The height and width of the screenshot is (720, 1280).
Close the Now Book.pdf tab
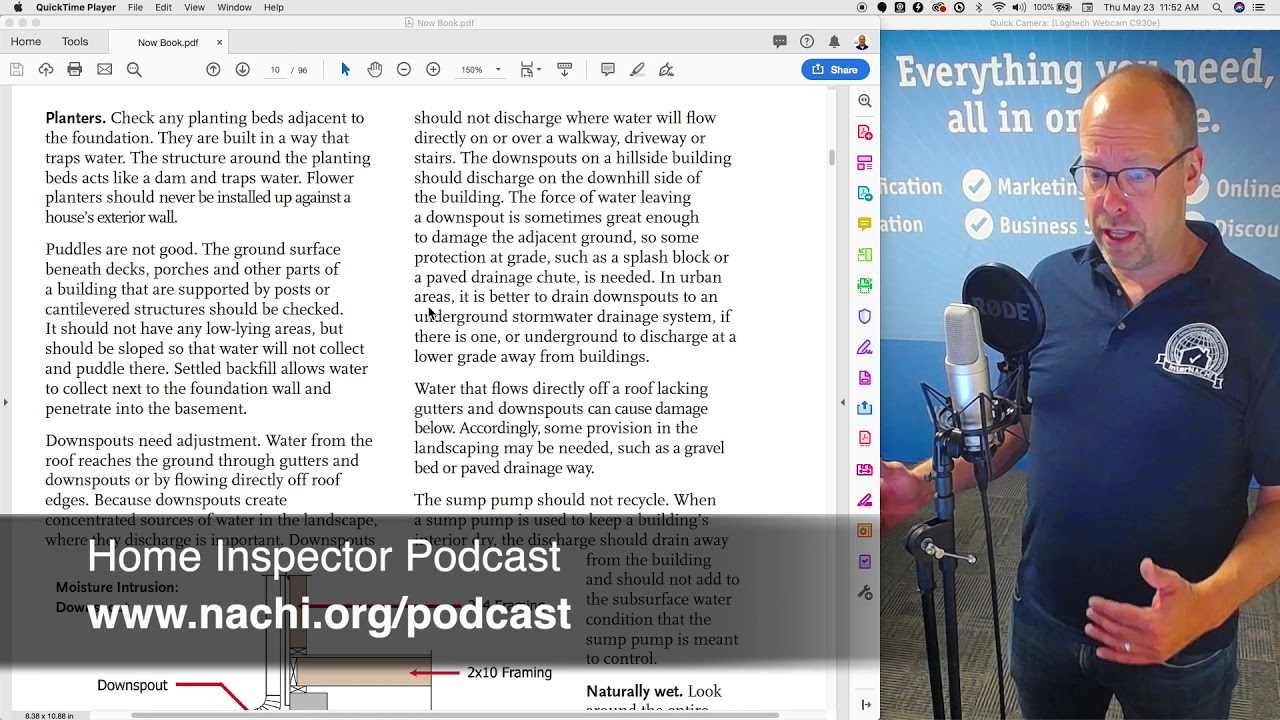click(220, 43)
